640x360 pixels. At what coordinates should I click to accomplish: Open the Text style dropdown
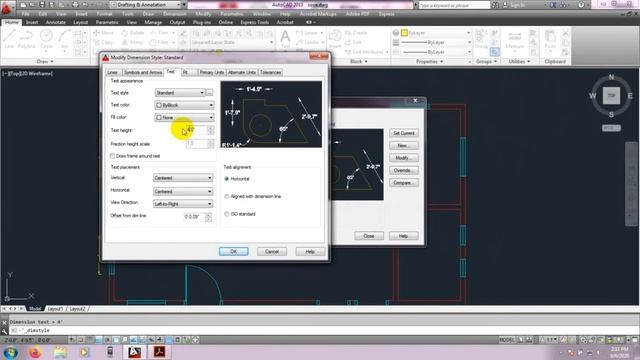click(180, 93)
